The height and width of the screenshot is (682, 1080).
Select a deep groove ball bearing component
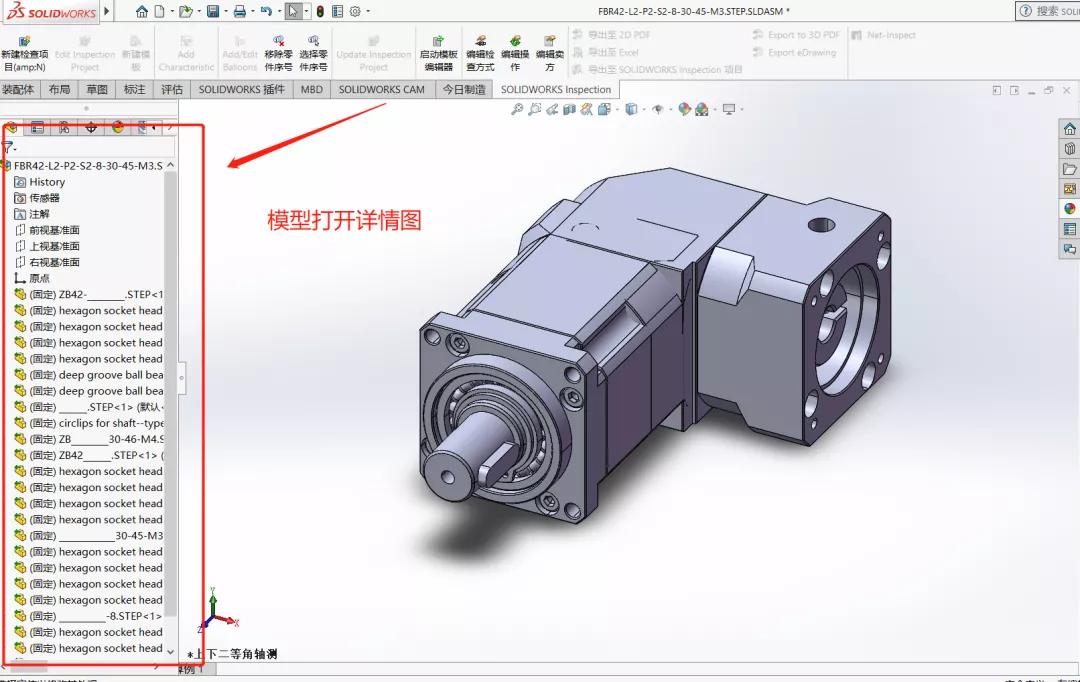(x=92, y=375)
